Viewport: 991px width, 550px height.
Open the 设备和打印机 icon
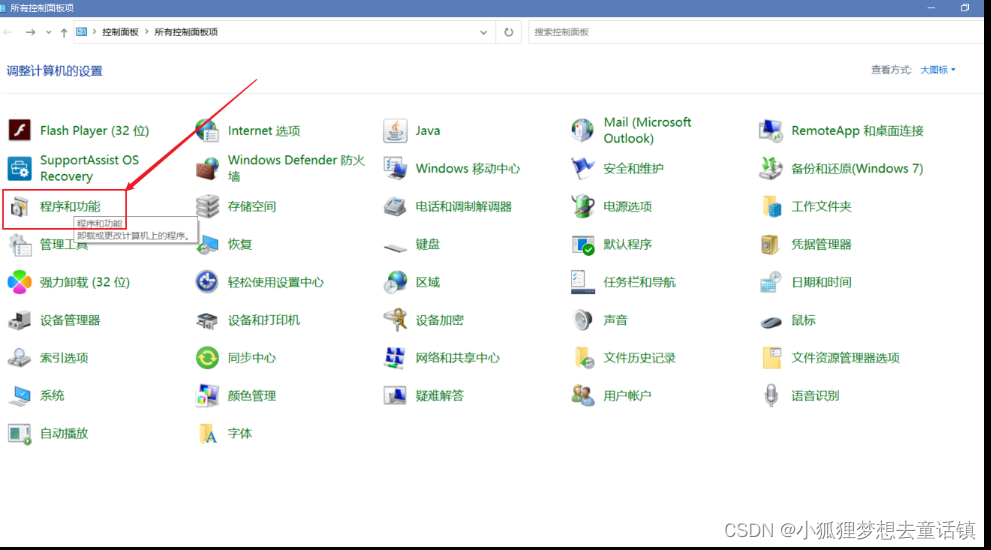207,320
